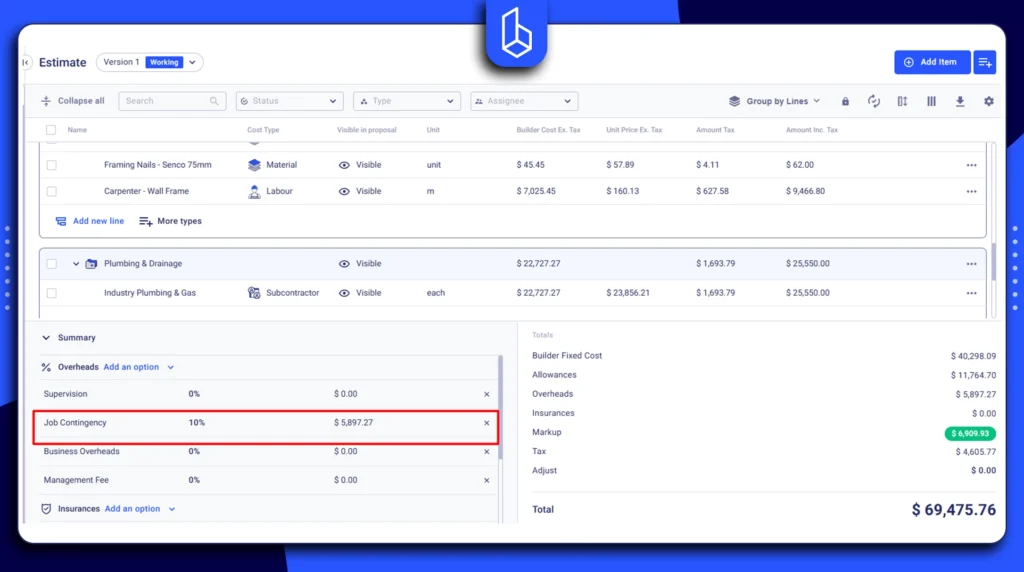The image size is (1024, 572).
Task: Select the Carpenter - Wall Frame checkbox
Action: tap(51, 191)
